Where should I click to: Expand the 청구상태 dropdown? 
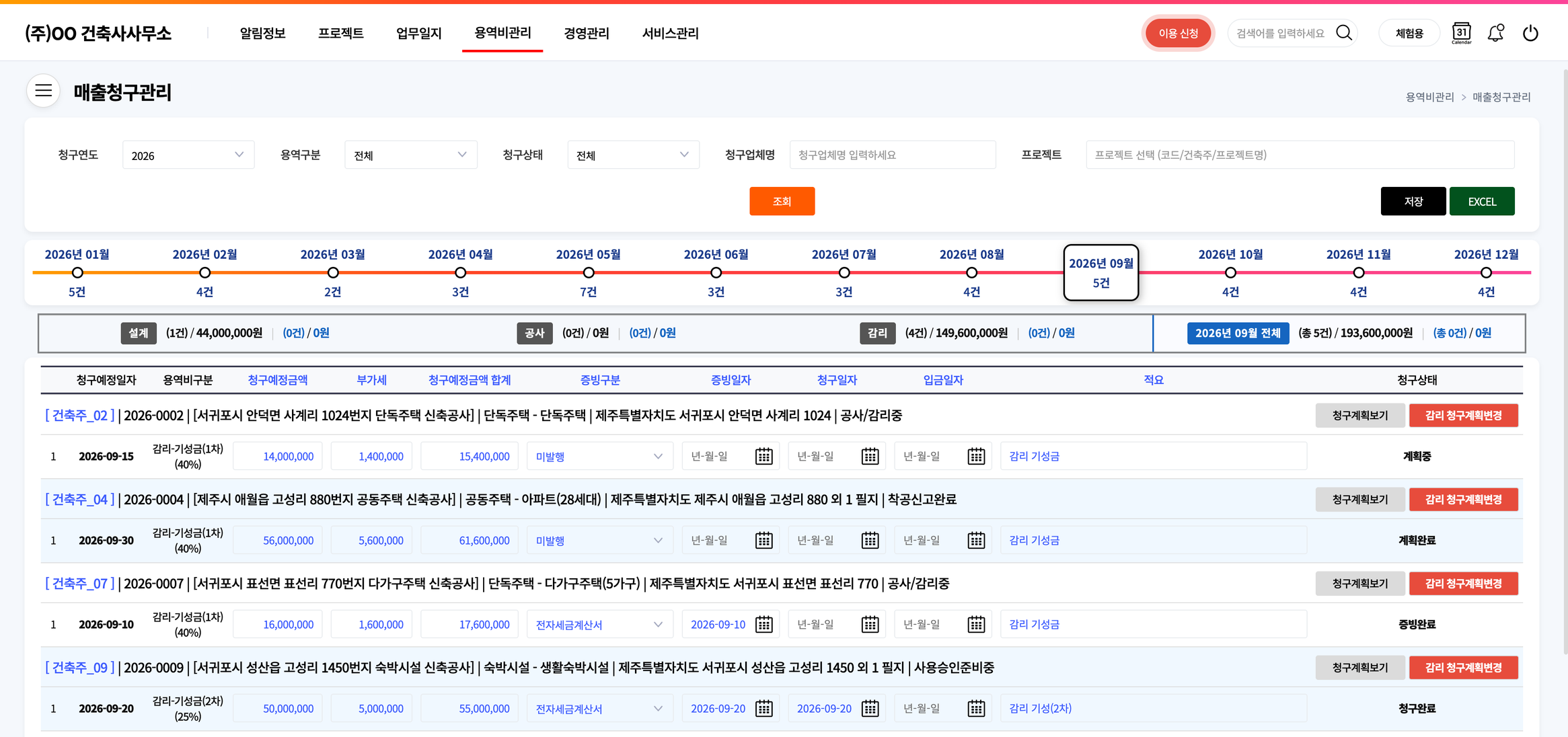pyautogui.click(x=633, y=155)
